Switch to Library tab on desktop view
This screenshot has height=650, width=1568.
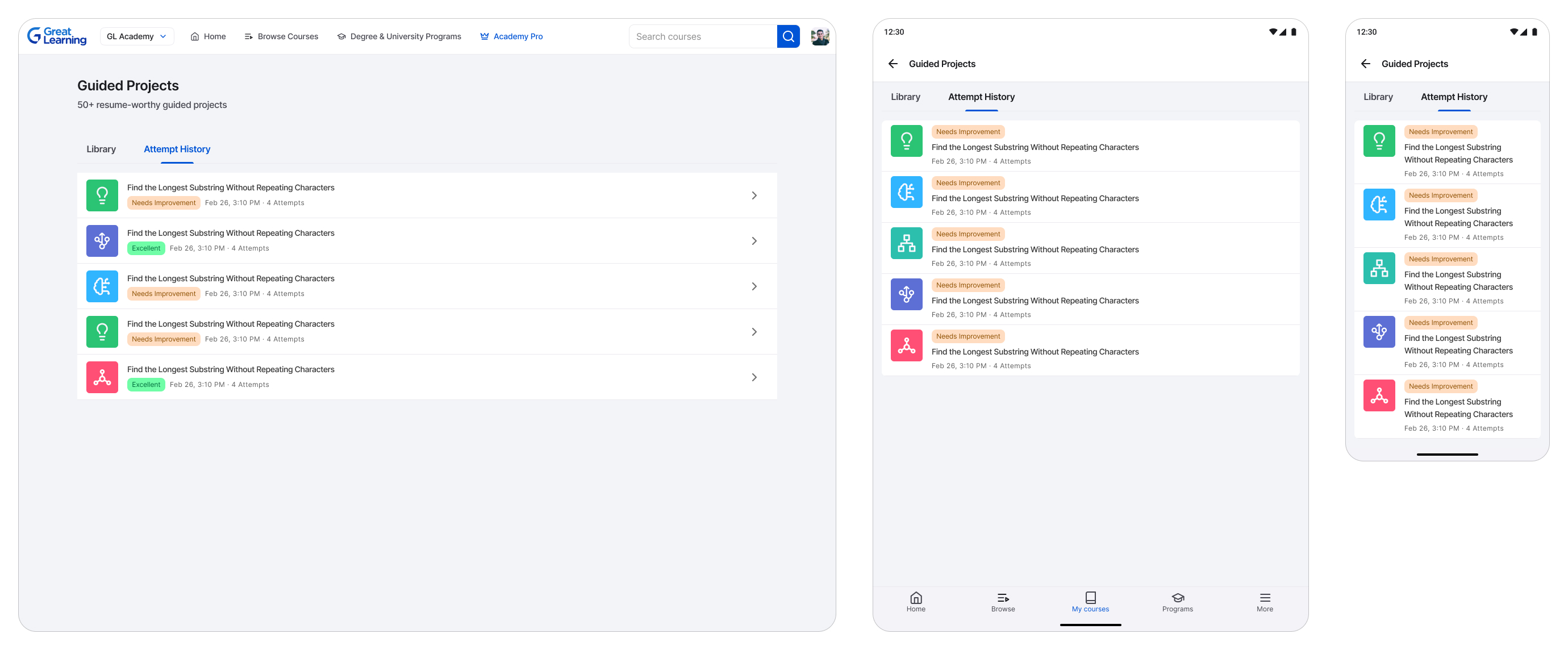pos(101,149)
